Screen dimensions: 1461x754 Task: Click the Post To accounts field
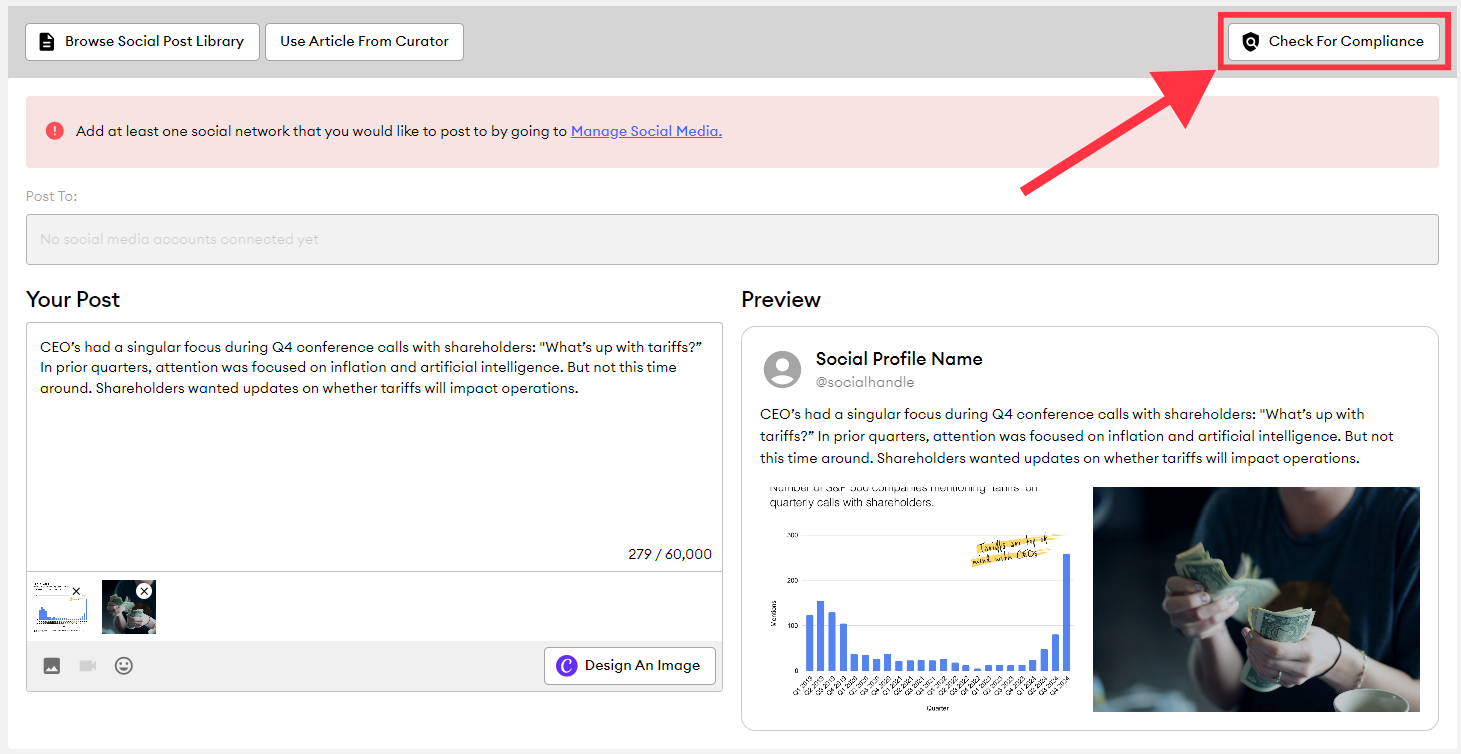732,239
